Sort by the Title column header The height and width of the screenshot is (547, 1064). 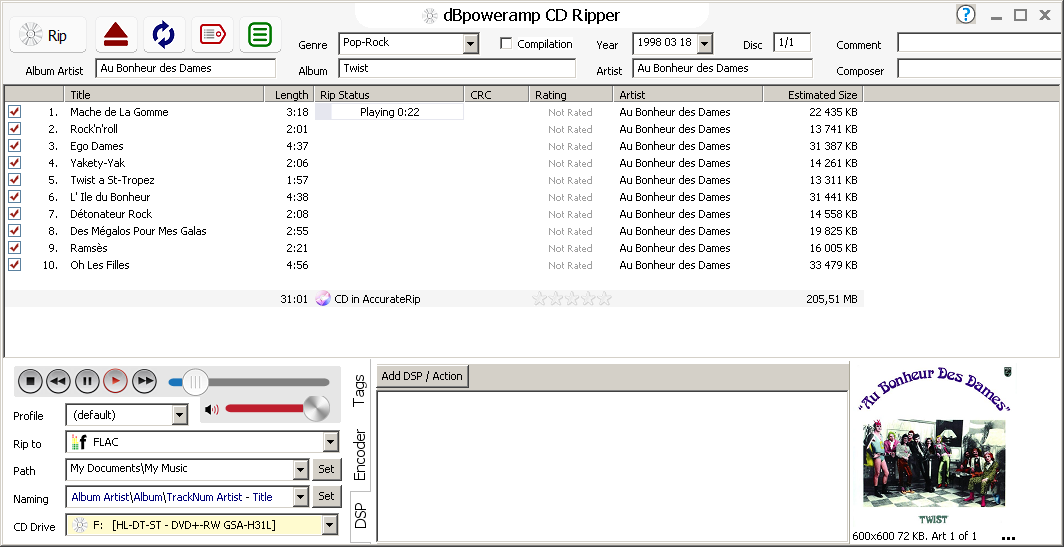[166, 94]
